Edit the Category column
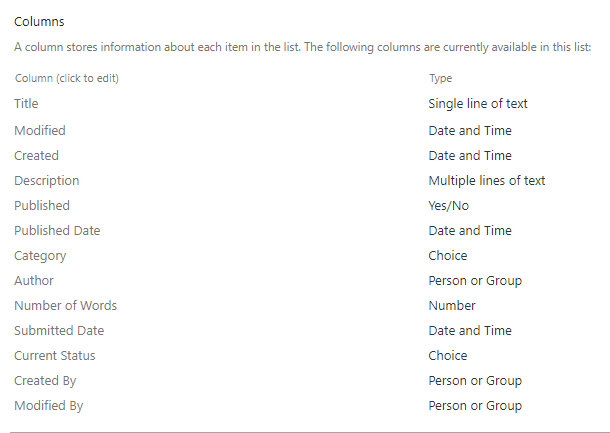This screenshot has width=610, height=433. click(x=40, y=256)
